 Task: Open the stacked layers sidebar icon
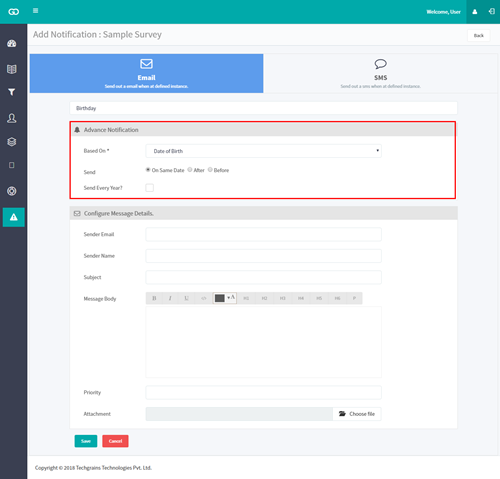pos(12,142)
